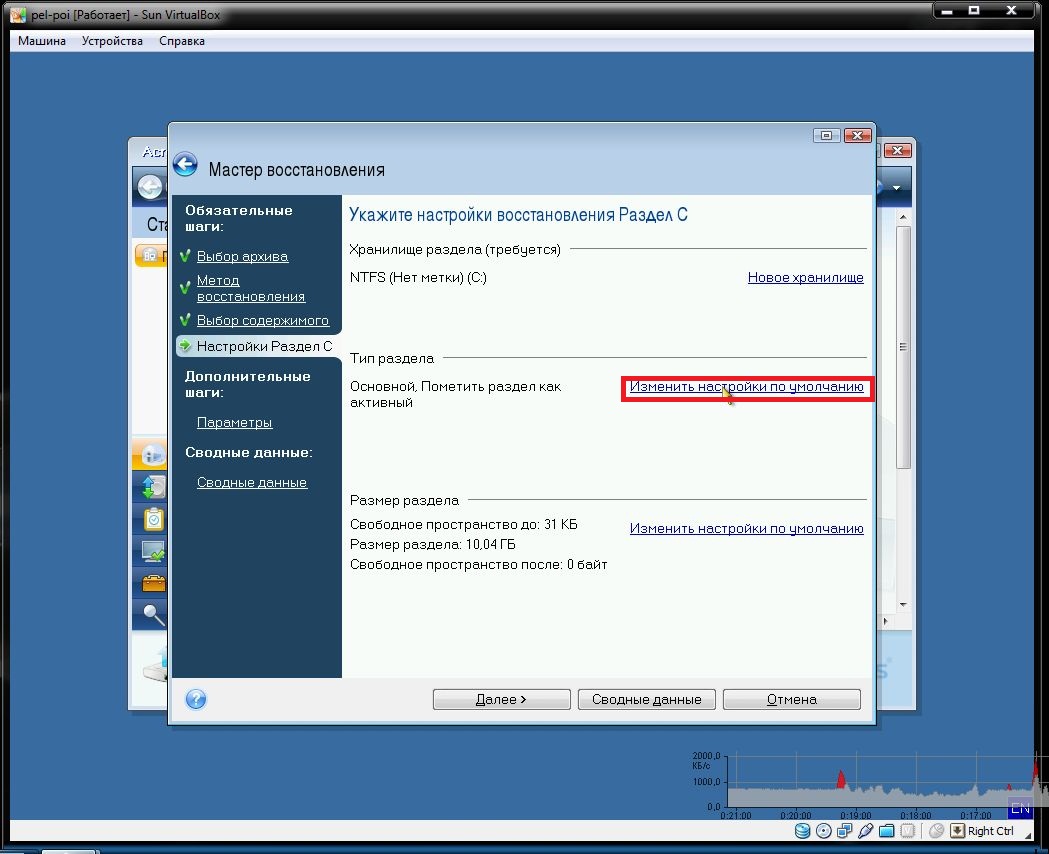The image size is (1049, 854).
Task: Click the virtualization chip icon in status bar
Action: click(907, 831)
